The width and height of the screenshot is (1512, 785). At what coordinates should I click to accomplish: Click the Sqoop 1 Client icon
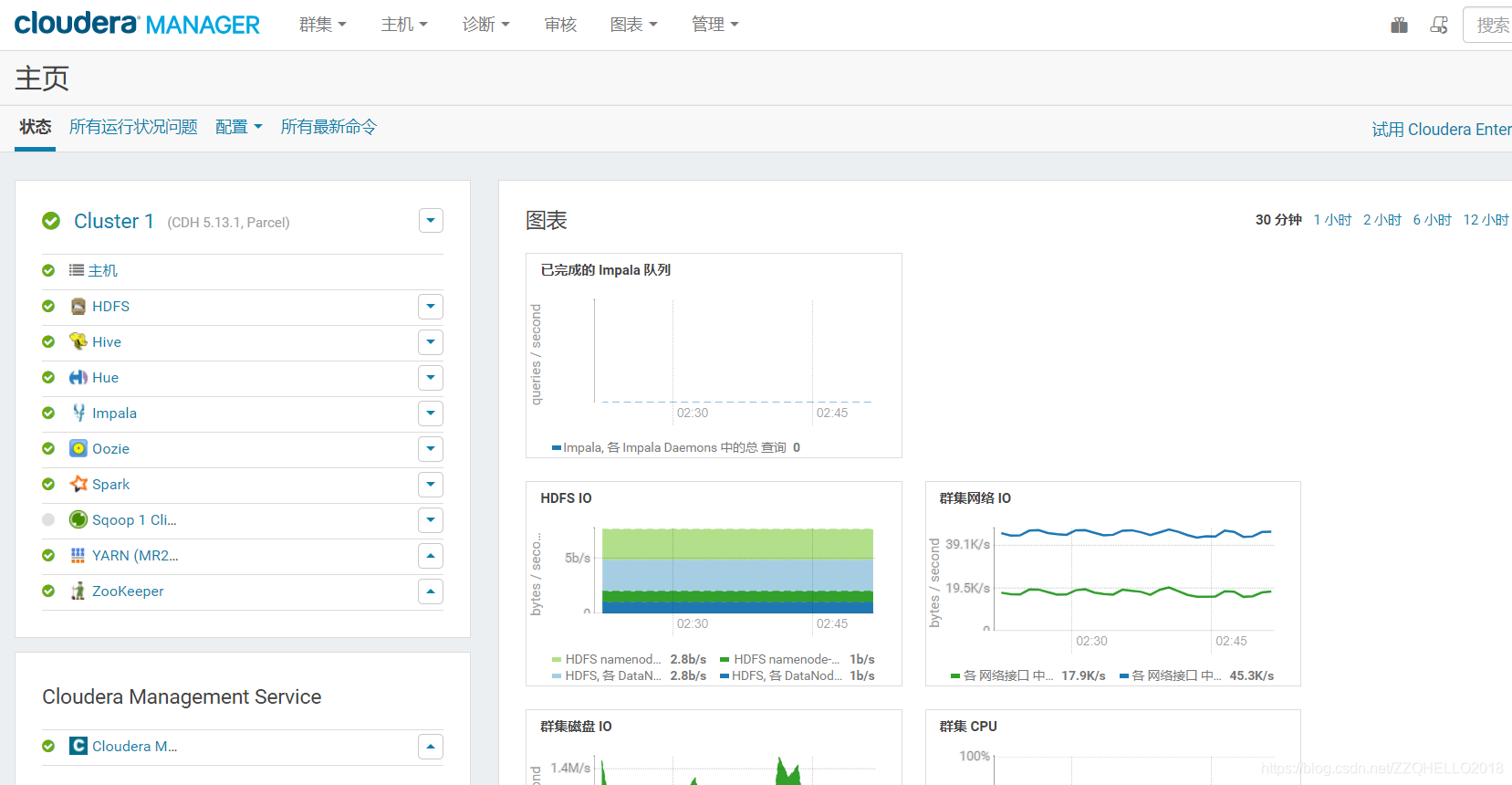pos(78,519)
